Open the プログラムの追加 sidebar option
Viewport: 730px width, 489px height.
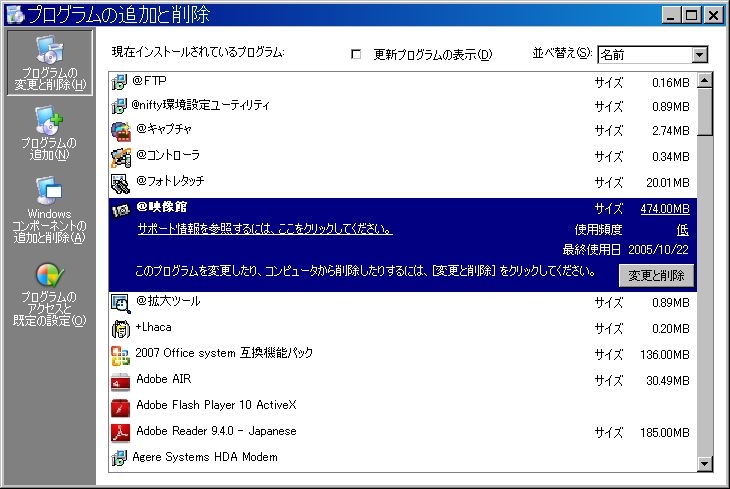point(50,133)
